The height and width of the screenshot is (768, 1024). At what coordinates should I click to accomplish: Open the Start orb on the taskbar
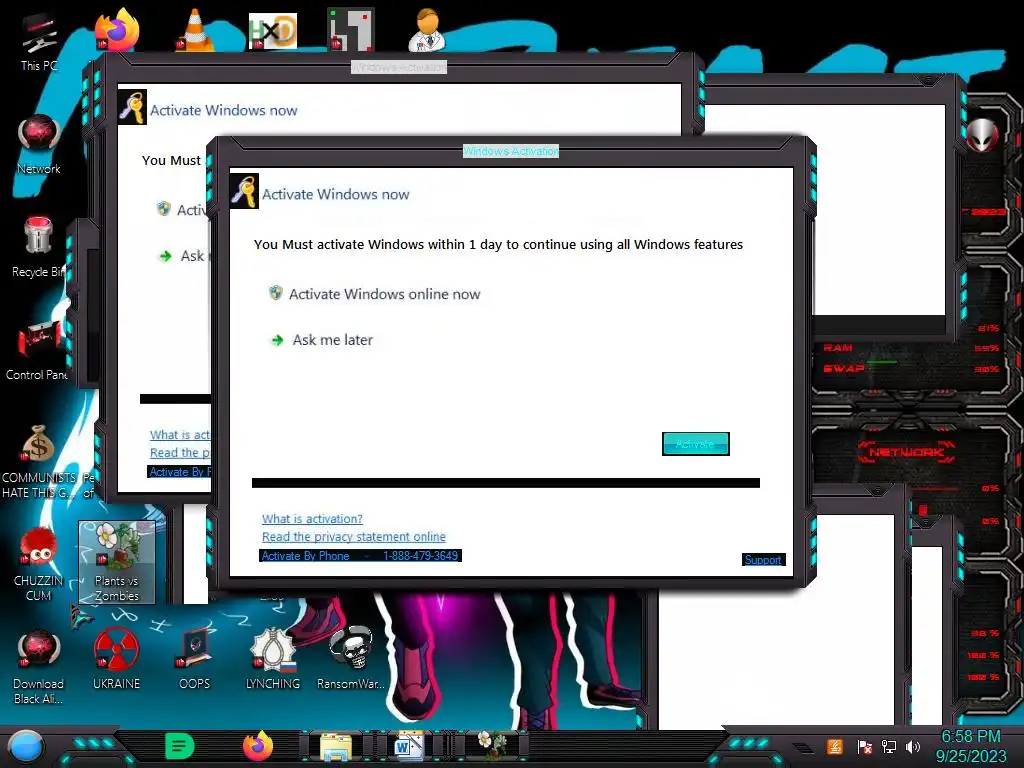coord(25,746)
